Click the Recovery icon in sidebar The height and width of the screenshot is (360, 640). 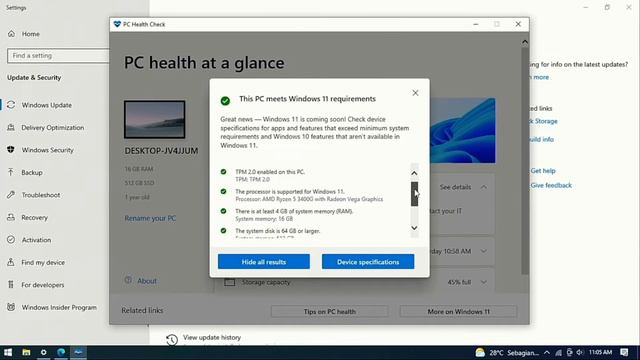11,217
